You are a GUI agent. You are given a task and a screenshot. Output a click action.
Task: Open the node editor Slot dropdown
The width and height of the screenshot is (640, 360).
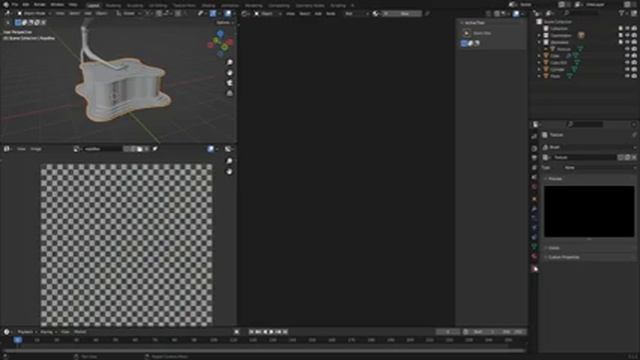click(x=355, y=13)
